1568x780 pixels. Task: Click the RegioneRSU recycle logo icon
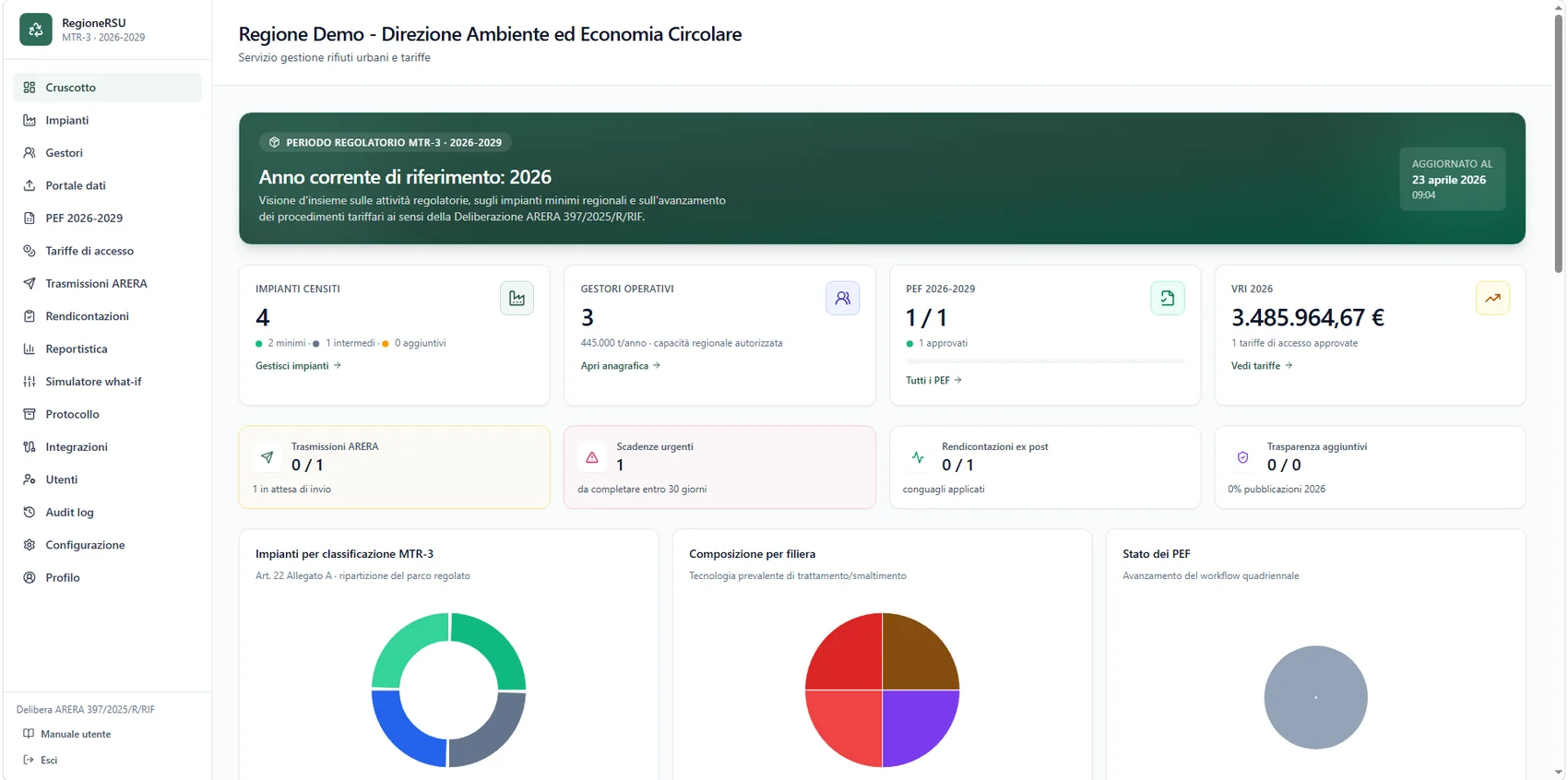tap(36, 30)
